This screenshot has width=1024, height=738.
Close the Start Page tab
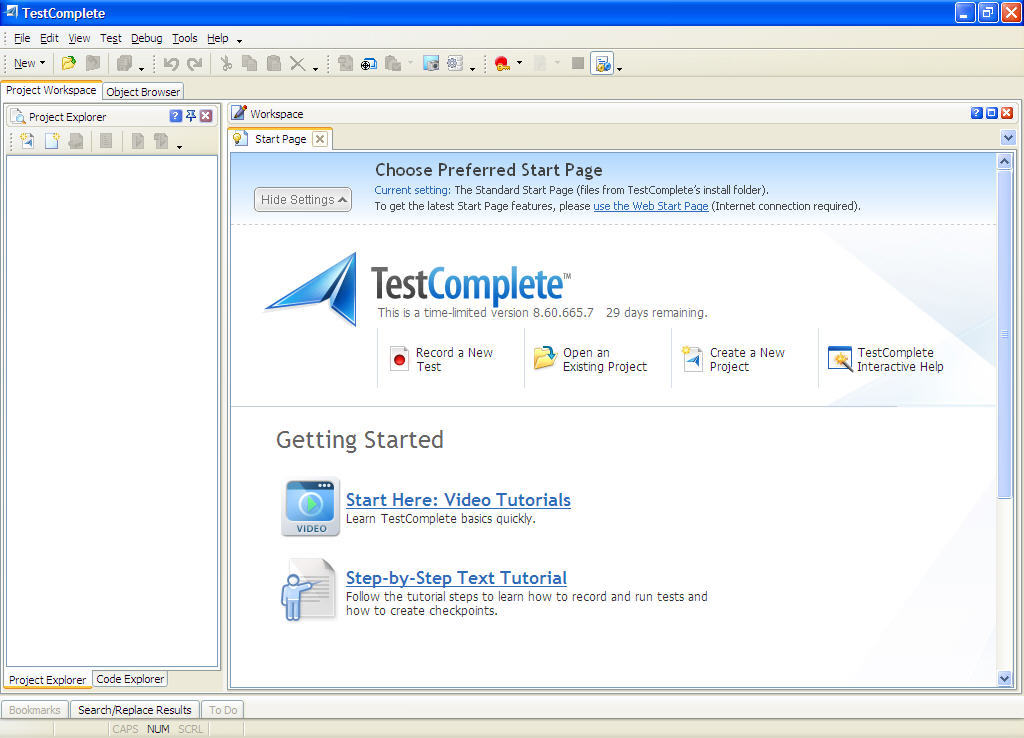tap(320, 139)
